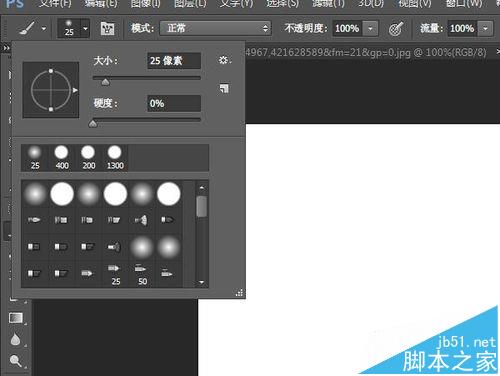This screenshot has width=500, height=376.
Task: Open the flow slider dropdown arrow
Action: tap(485, 29)
